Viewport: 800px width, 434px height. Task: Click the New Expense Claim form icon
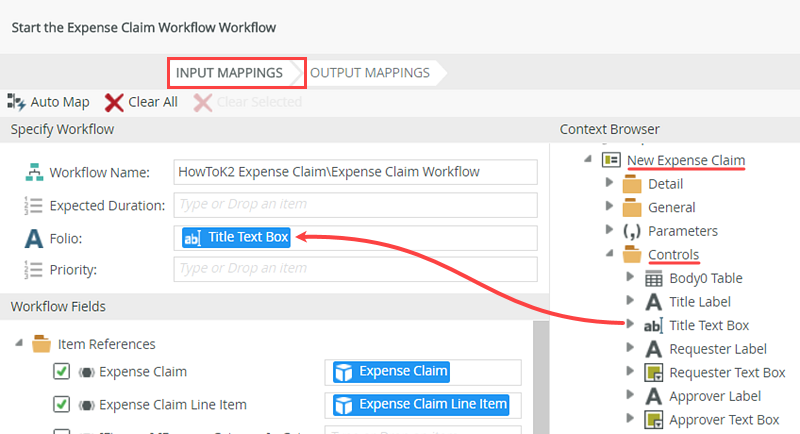pyautogui.click(x=611, y=160)
